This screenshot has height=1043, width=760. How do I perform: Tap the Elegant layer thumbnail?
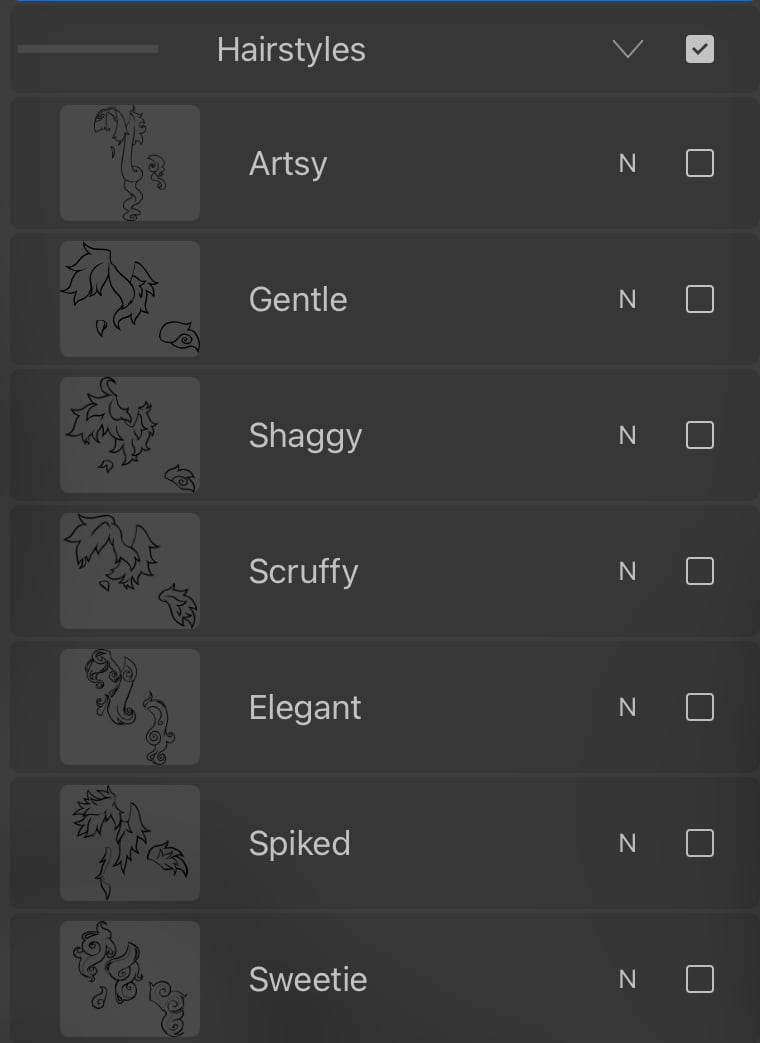[x=130, y=707]
